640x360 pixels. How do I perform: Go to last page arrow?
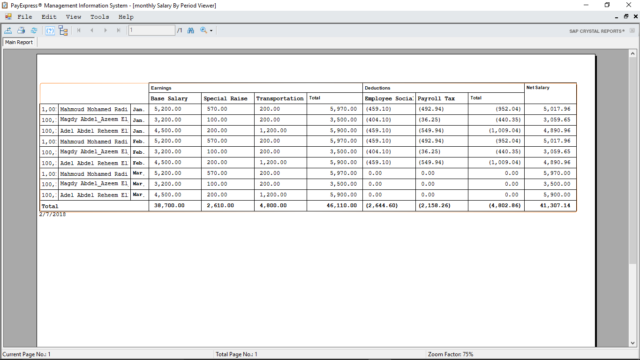coord(118,31)
